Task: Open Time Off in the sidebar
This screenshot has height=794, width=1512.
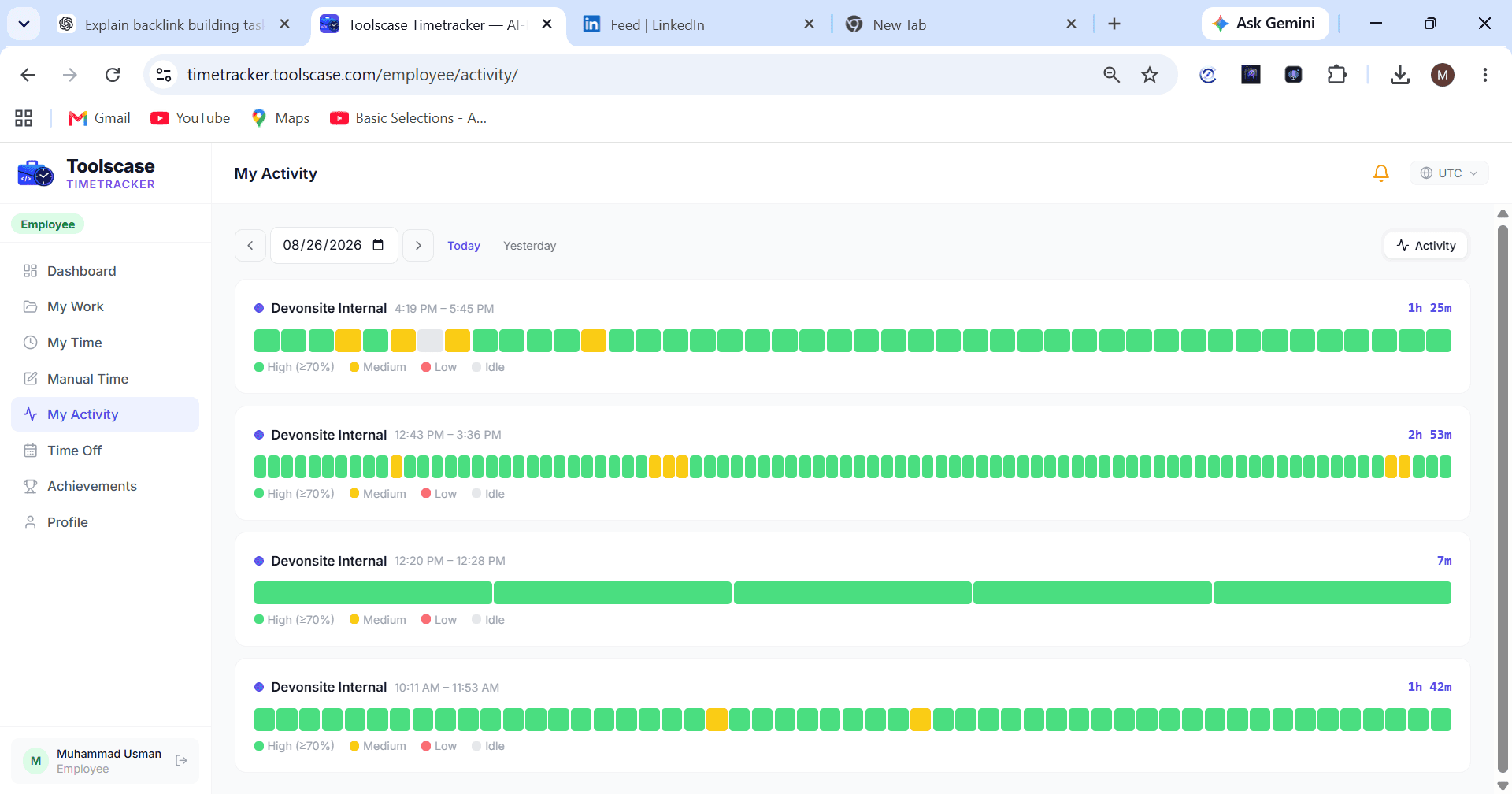Action: tap(105, 451)
